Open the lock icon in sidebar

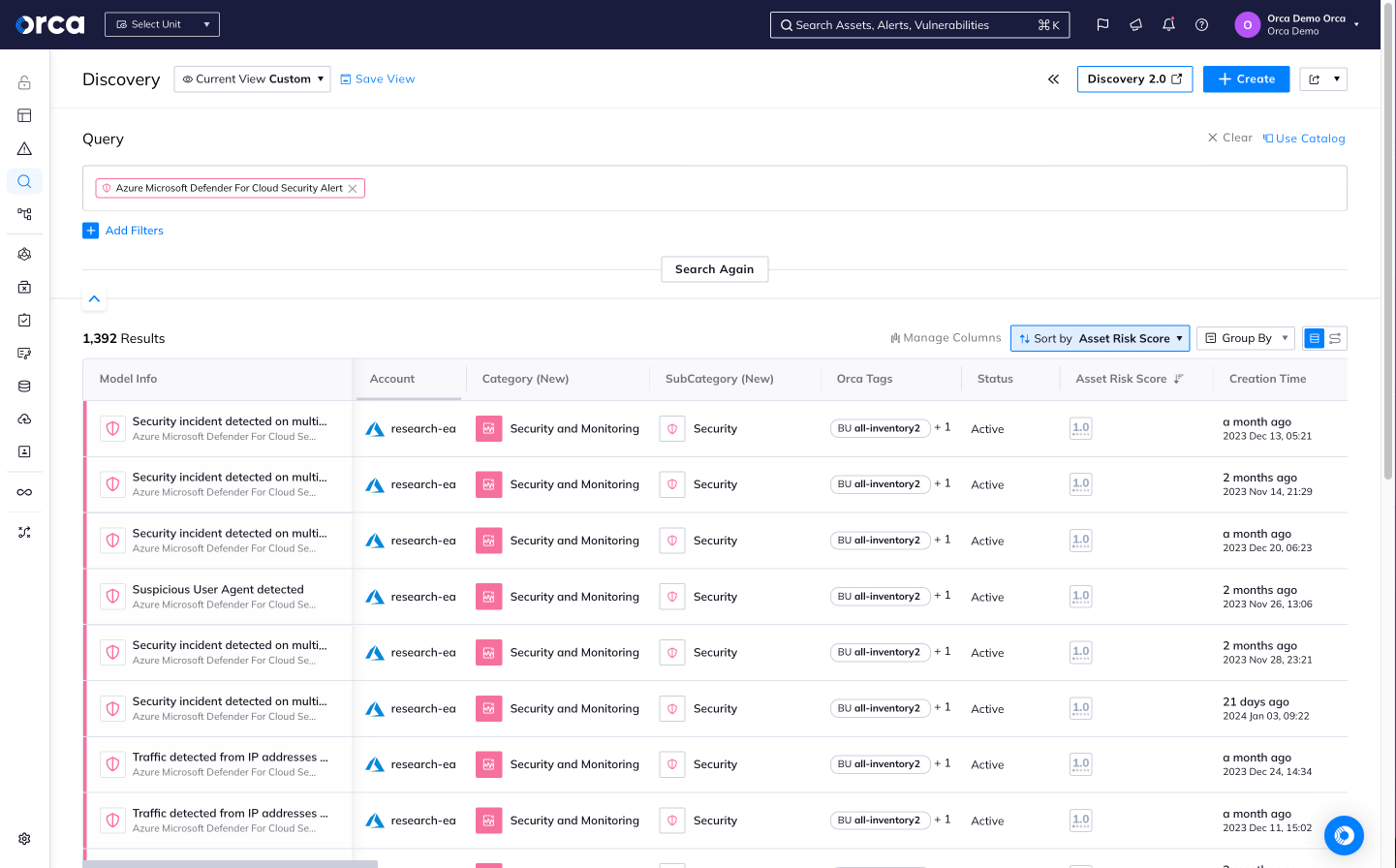[24, 82]
